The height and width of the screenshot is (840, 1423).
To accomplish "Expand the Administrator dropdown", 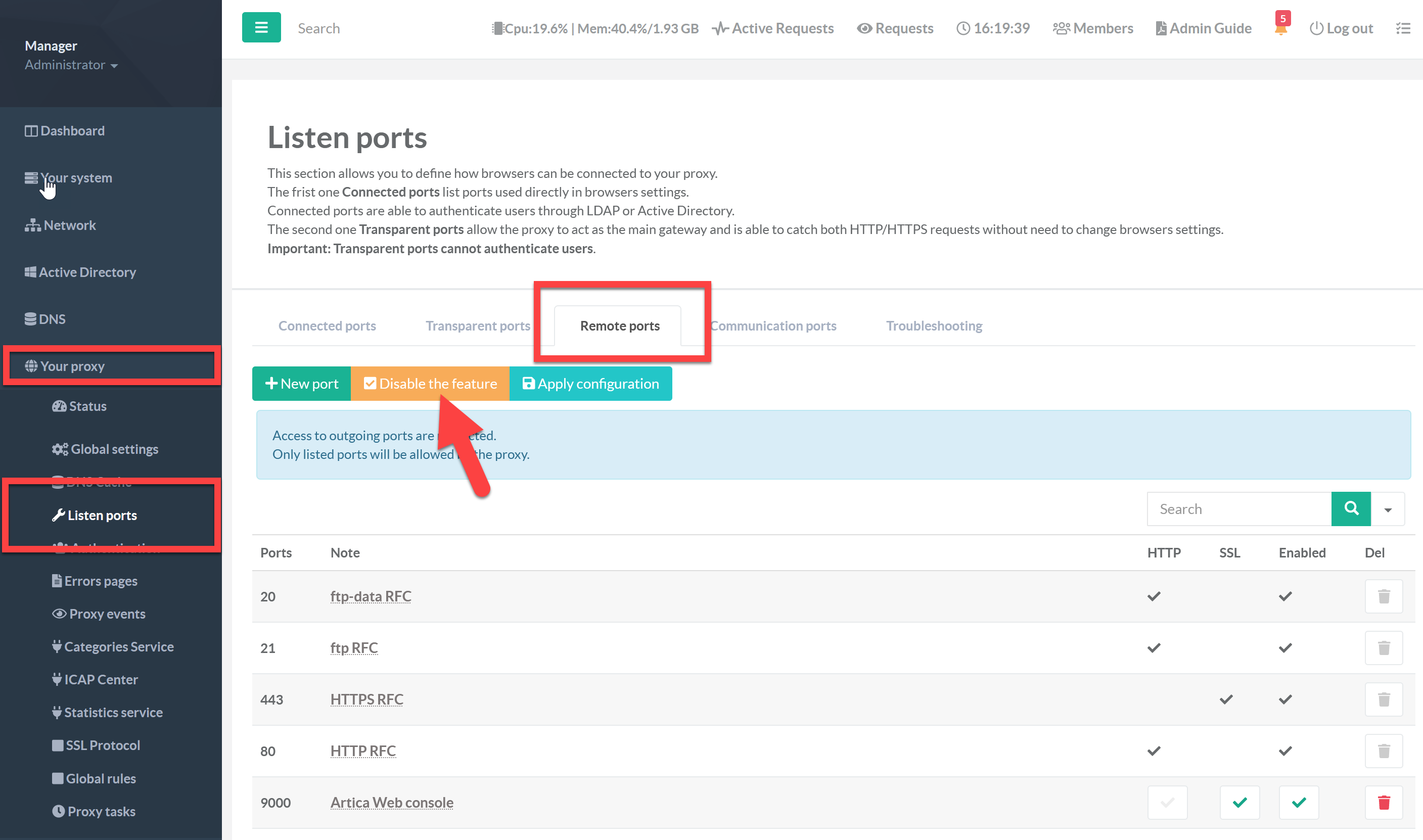I will [x=72, y=65].
